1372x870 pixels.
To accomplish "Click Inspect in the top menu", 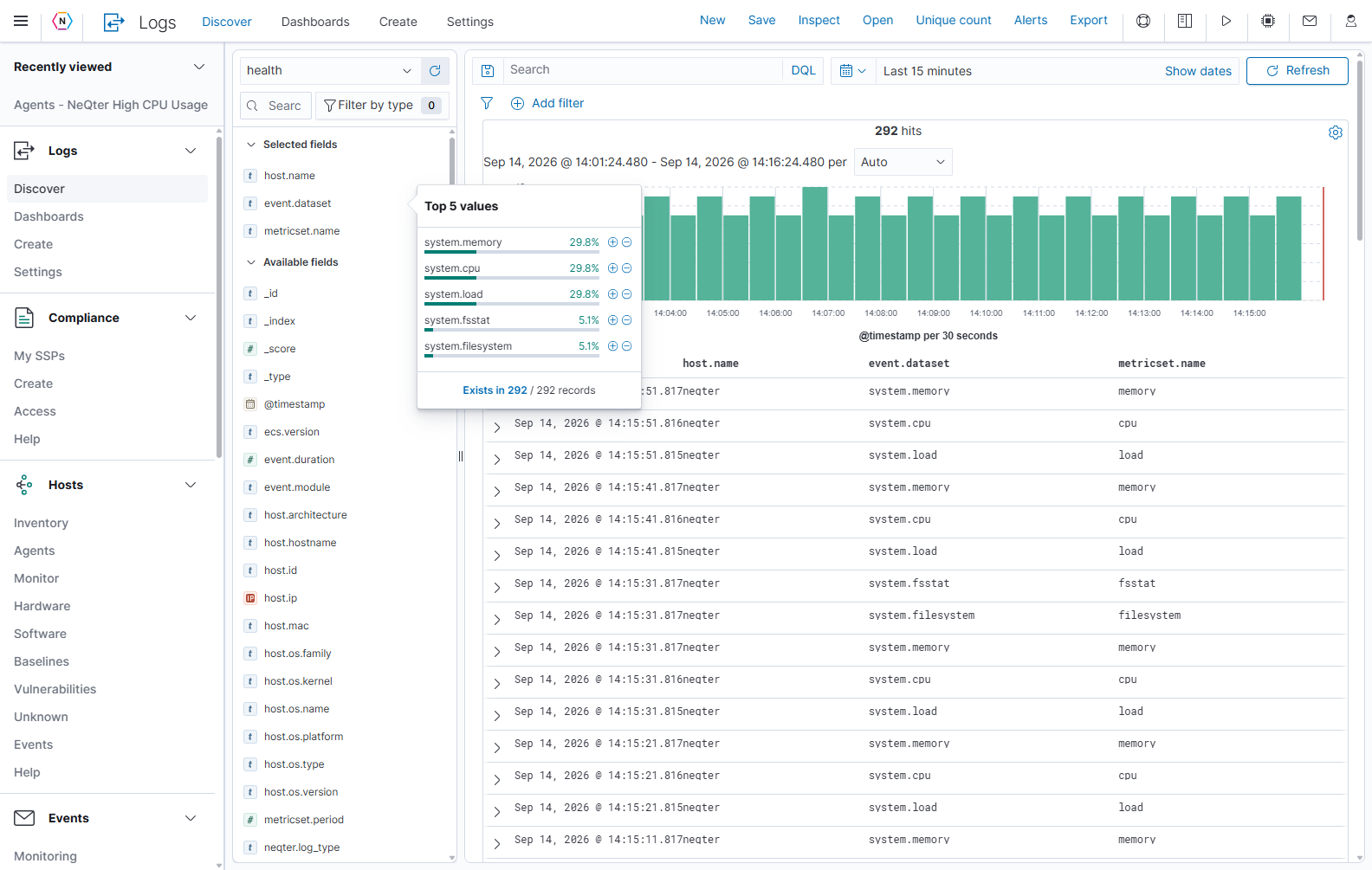I will (819, 20).
